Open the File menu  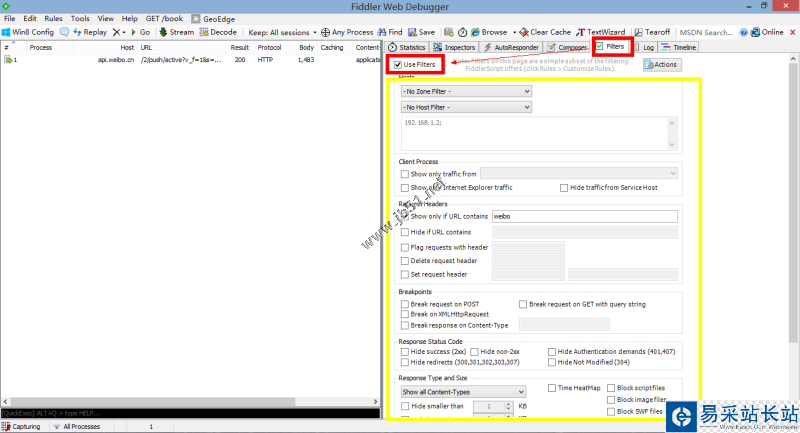coord(9,18)
